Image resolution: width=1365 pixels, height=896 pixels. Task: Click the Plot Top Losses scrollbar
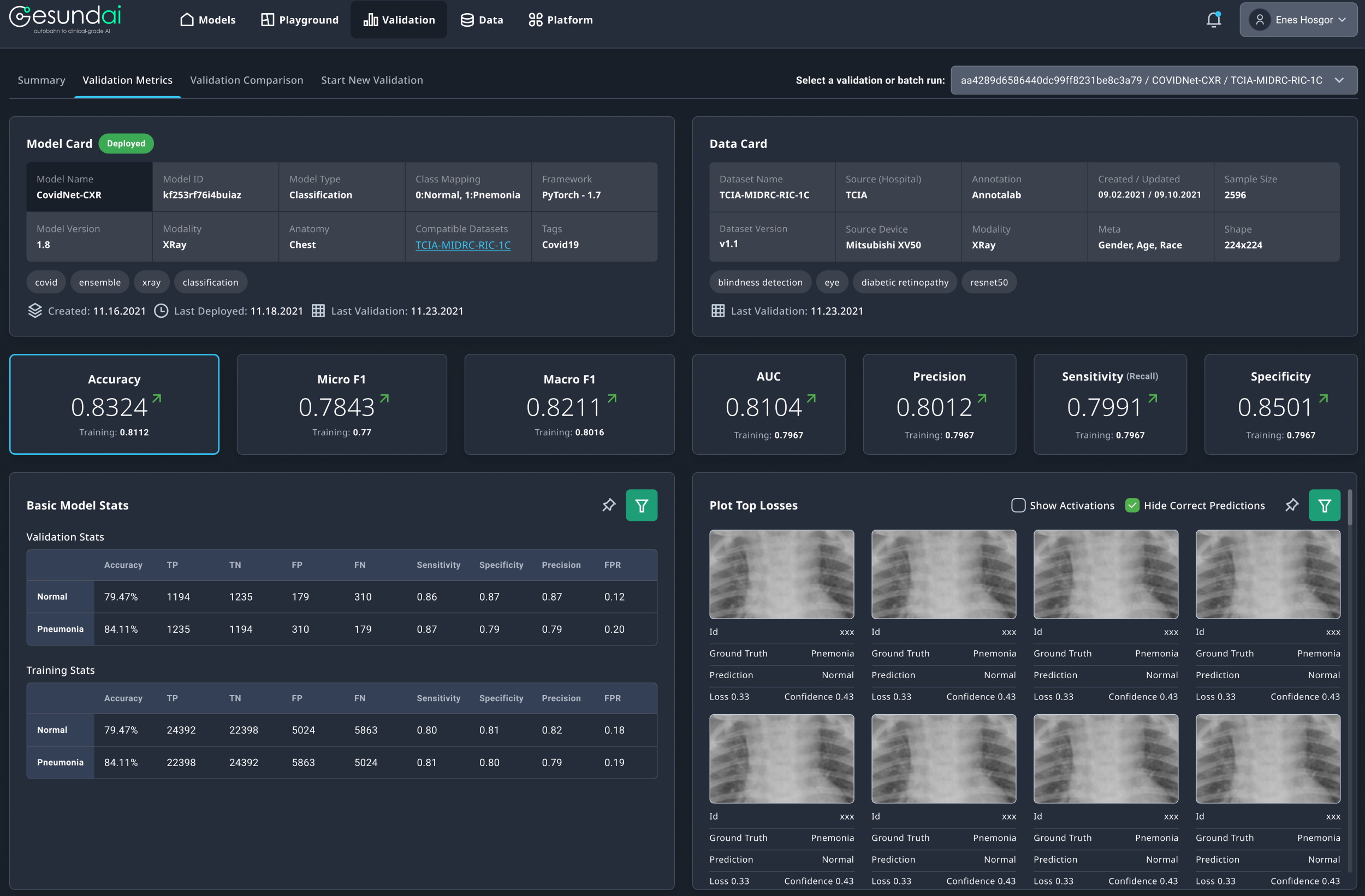click(x=1350, y=508)
